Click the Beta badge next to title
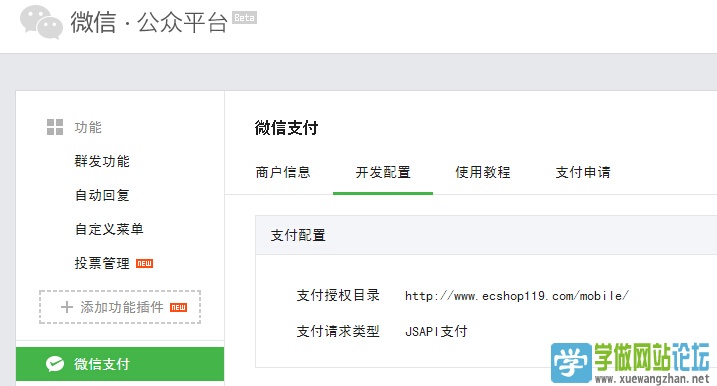This screenshot has height=386, width=717. [244, 18]
